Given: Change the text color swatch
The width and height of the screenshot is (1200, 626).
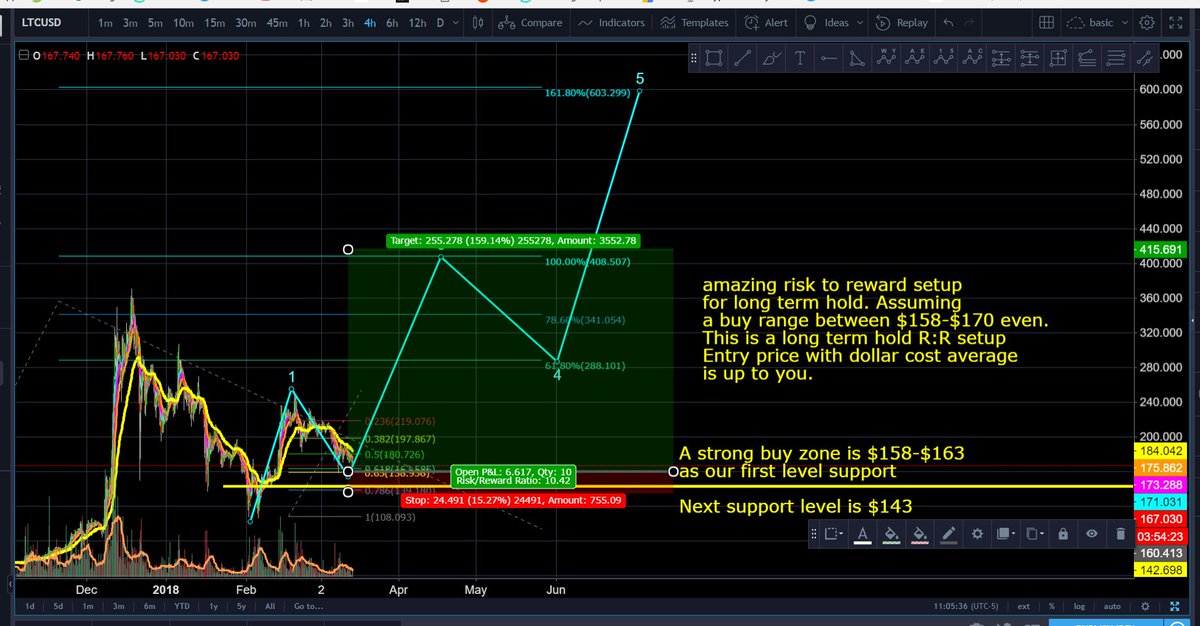Looking at the screenshot, I should click(x=862, y=534).
